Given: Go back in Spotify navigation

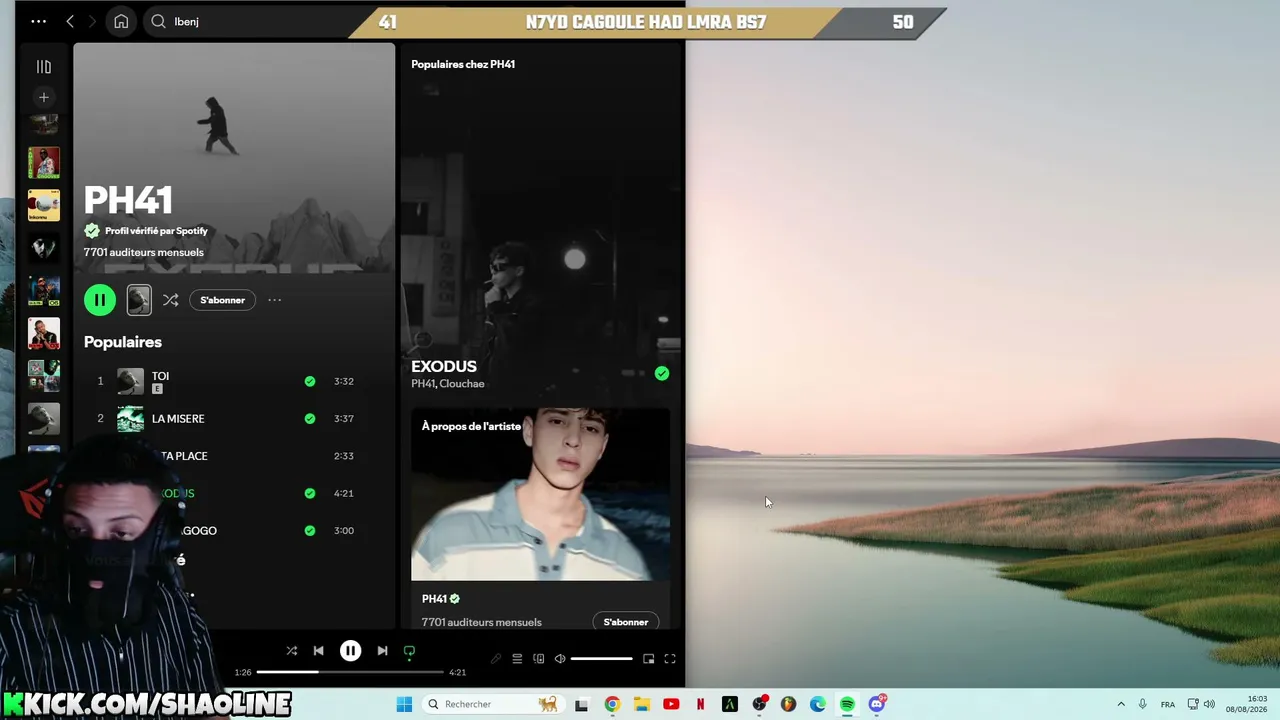Looking at the screenshot, I should [x=70, y=21].
